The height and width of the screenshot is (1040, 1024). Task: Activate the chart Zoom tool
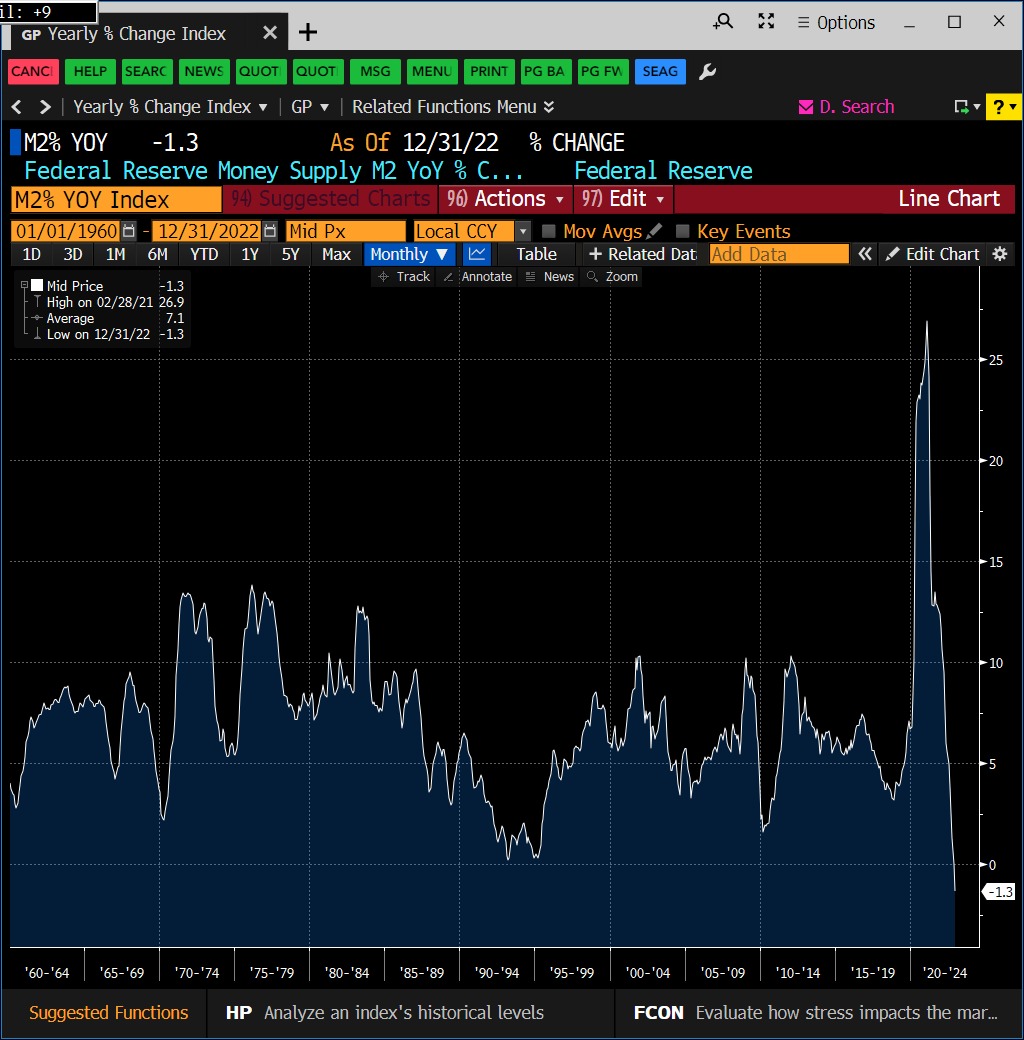pyautogui.click(x=612, y=277)
